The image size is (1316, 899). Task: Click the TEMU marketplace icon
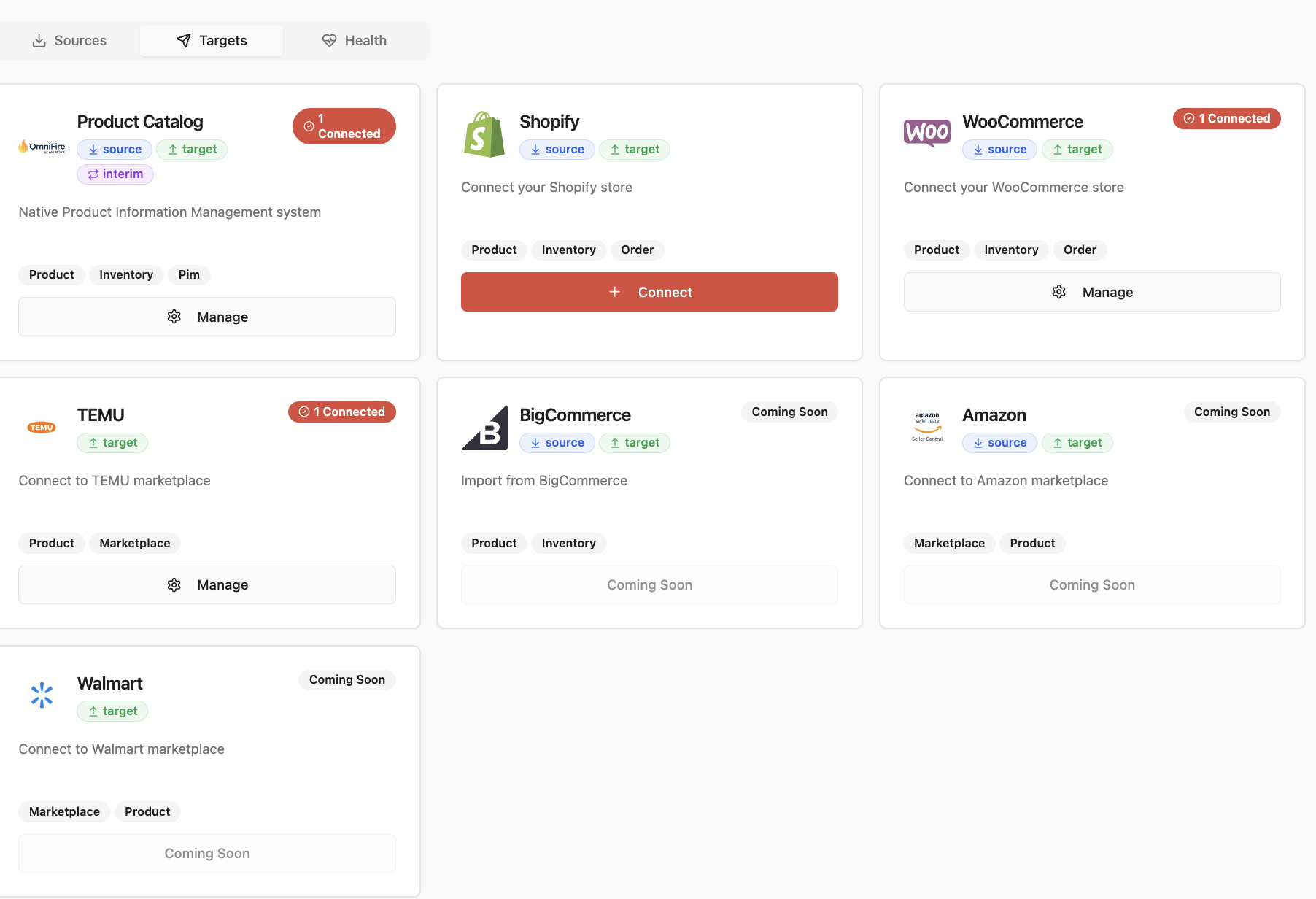pyautogui.click(x=41, y=426)
